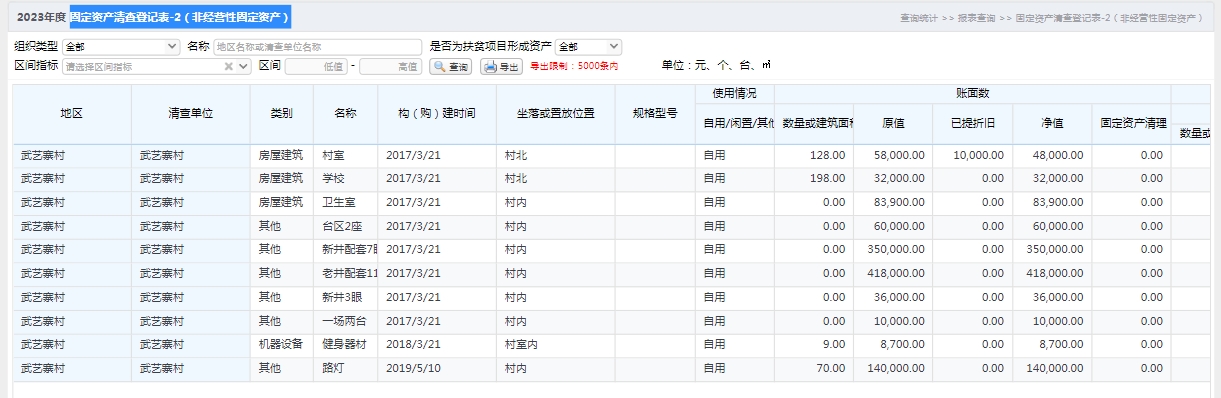The height and width of the screenshot is (398, 1221).
Task: Click the 58,000.00 original value cell
Action: 893,155
